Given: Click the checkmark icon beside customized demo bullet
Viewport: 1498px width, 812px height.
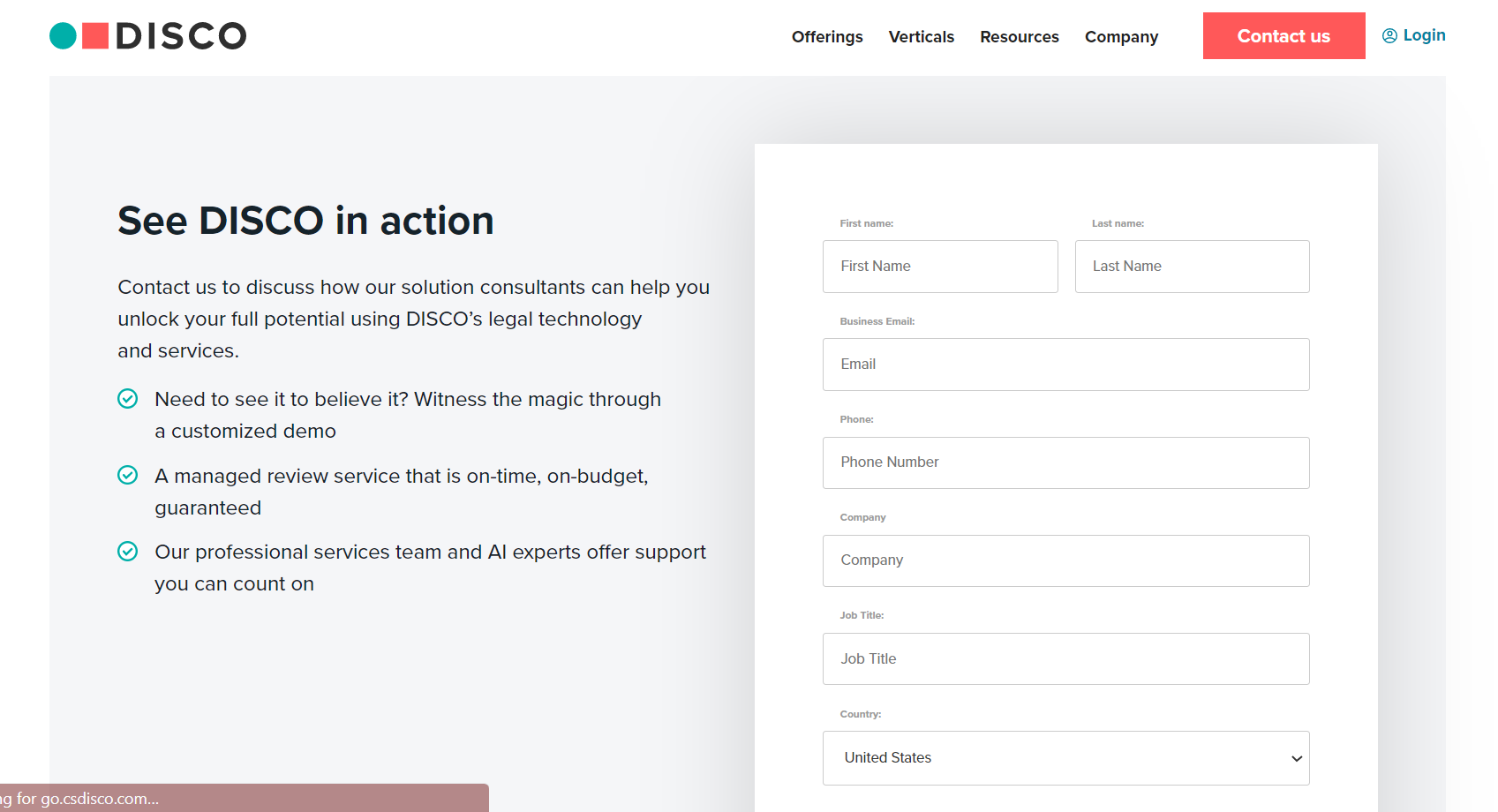Looking at the screenshot, I should click(128, 399).
